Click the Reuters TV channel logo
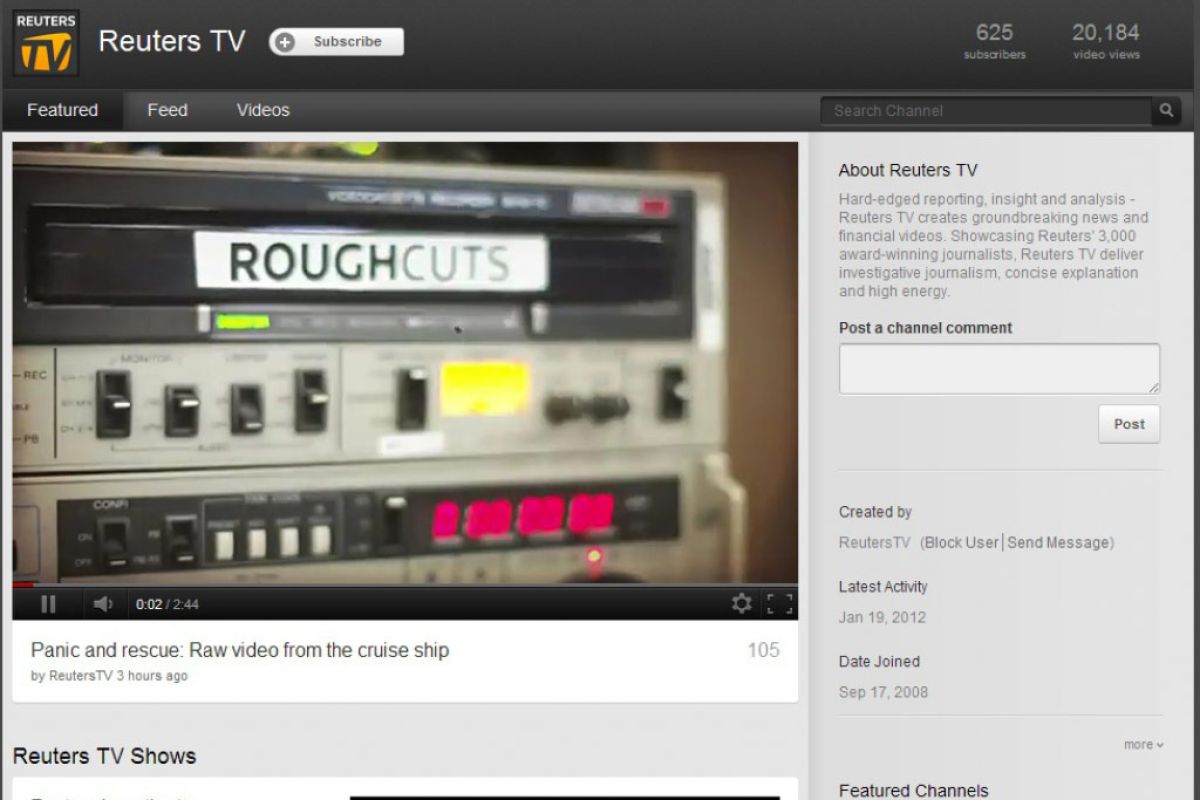 [46, 43]
